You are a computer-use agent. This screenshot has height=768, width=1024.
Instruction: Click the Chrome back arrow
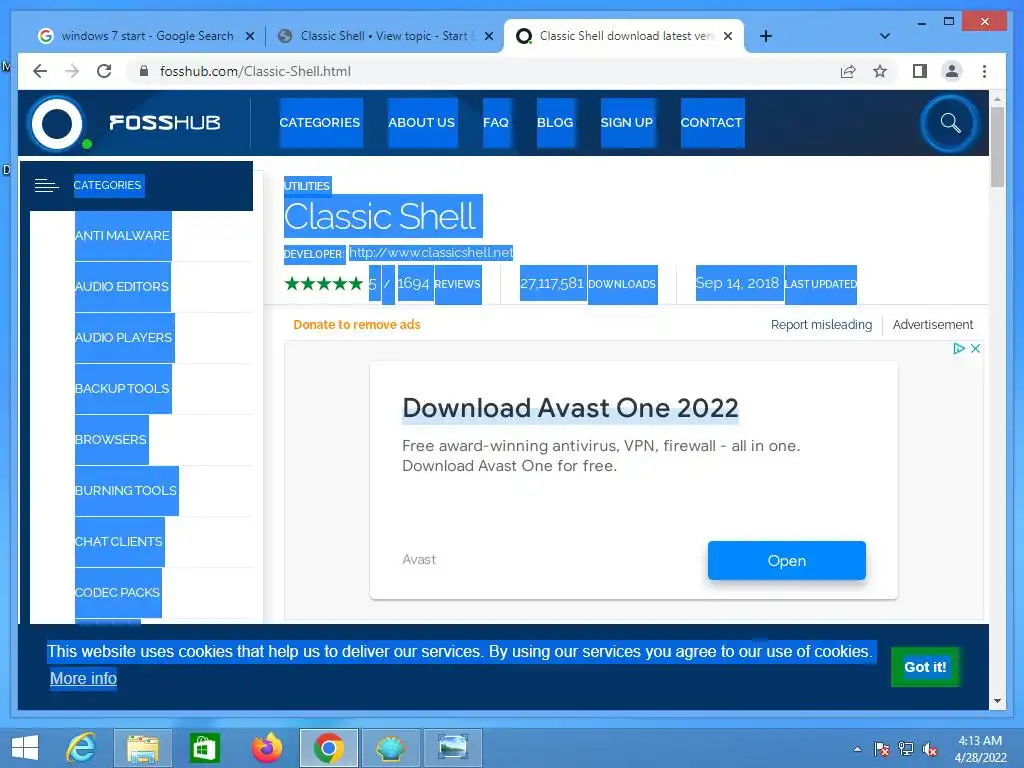point(40,71)
